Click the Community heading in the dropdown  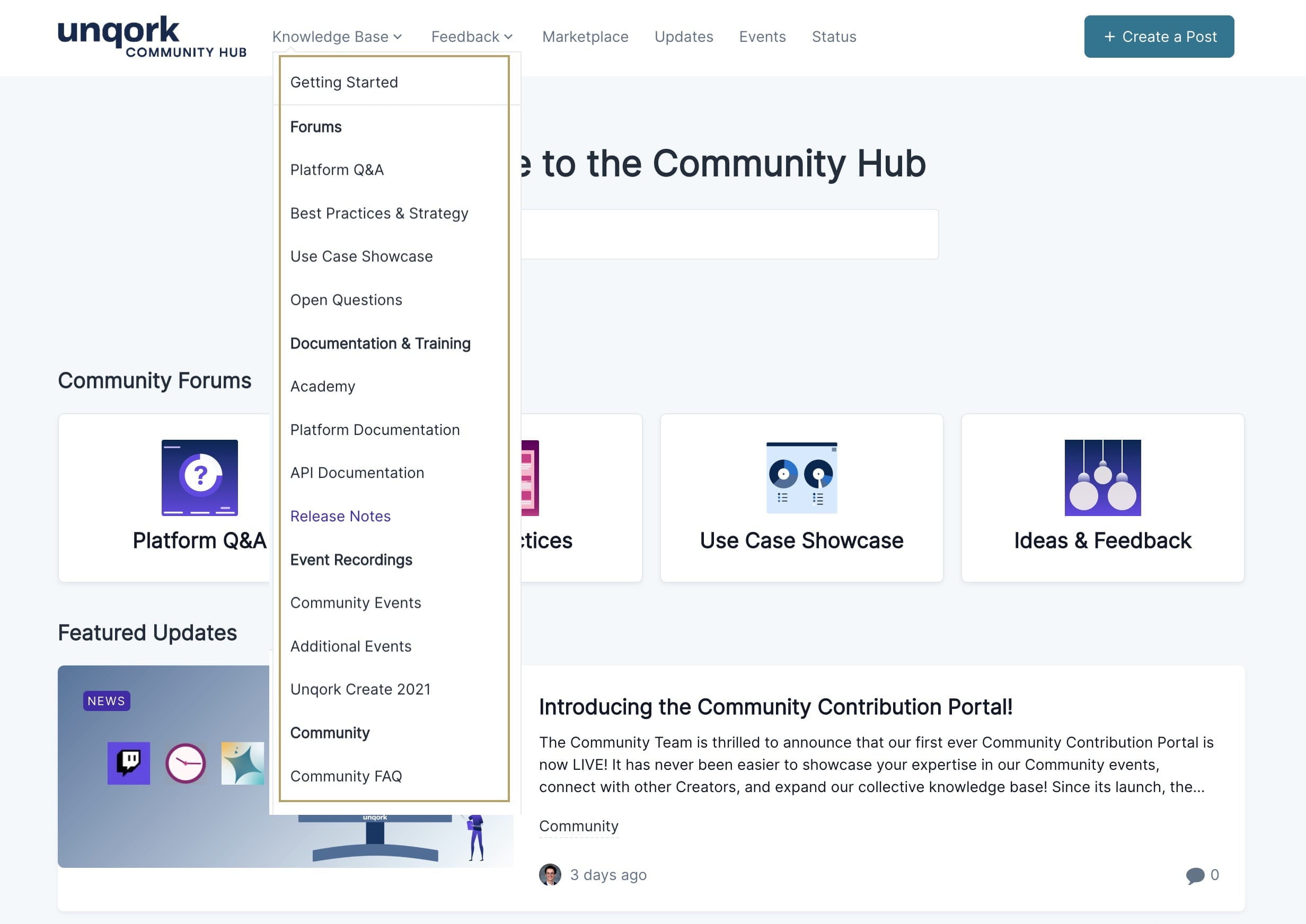tap(330, 733)
